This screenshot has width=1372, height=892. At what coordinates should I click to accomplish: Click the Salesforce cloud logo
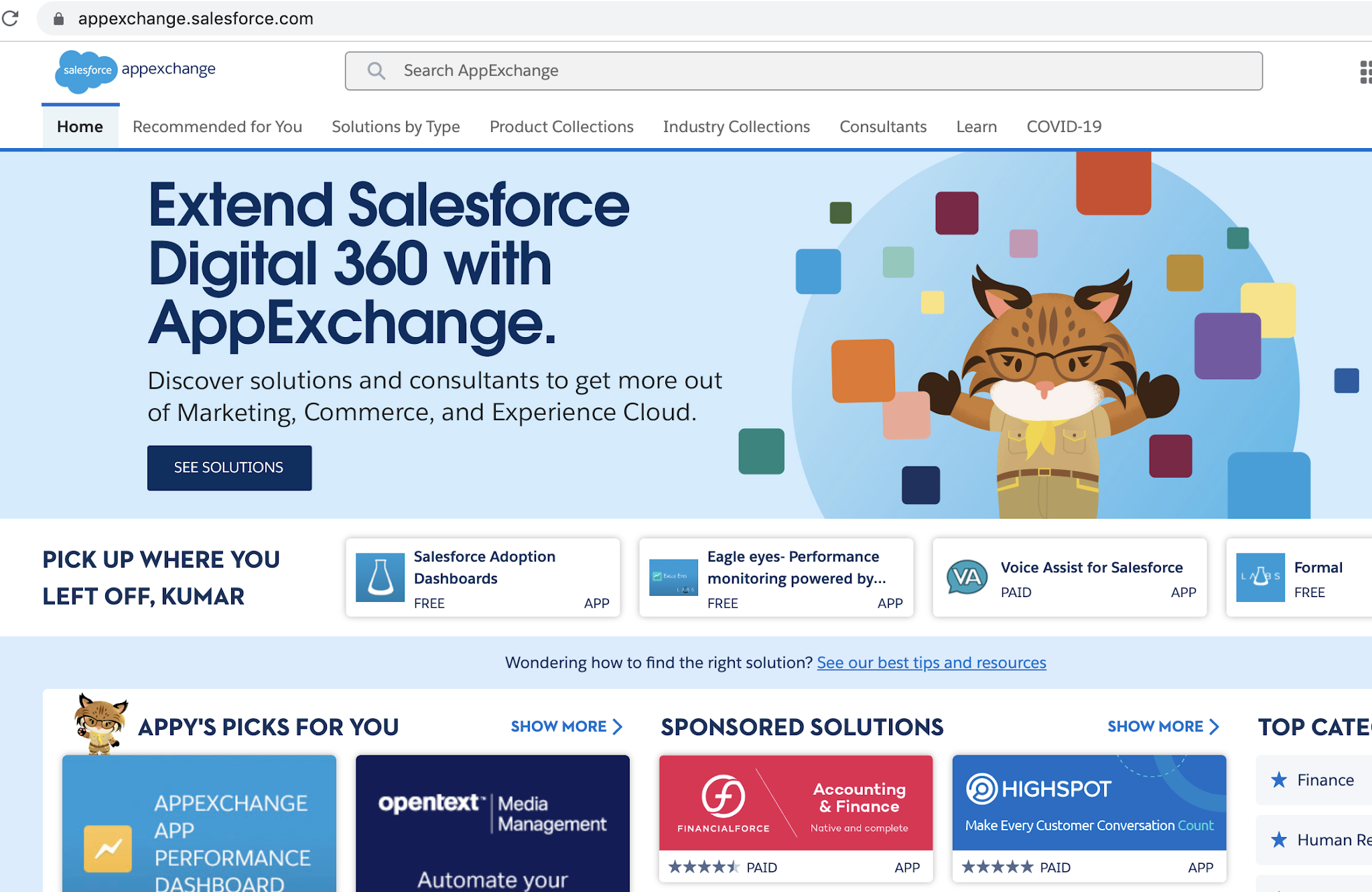coord(86,70)
